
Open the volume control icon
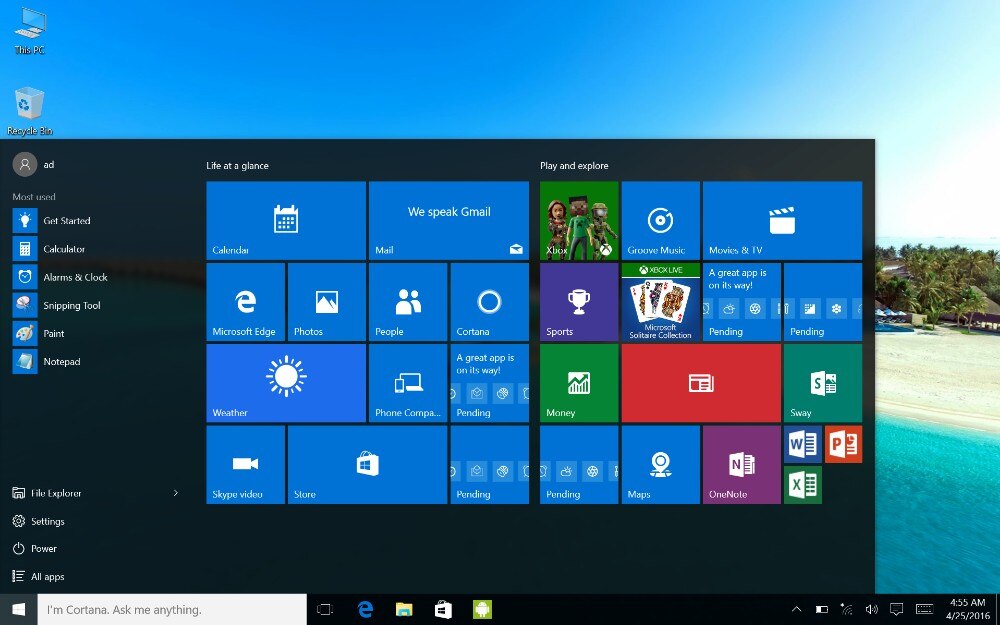(x=871, y=610)
